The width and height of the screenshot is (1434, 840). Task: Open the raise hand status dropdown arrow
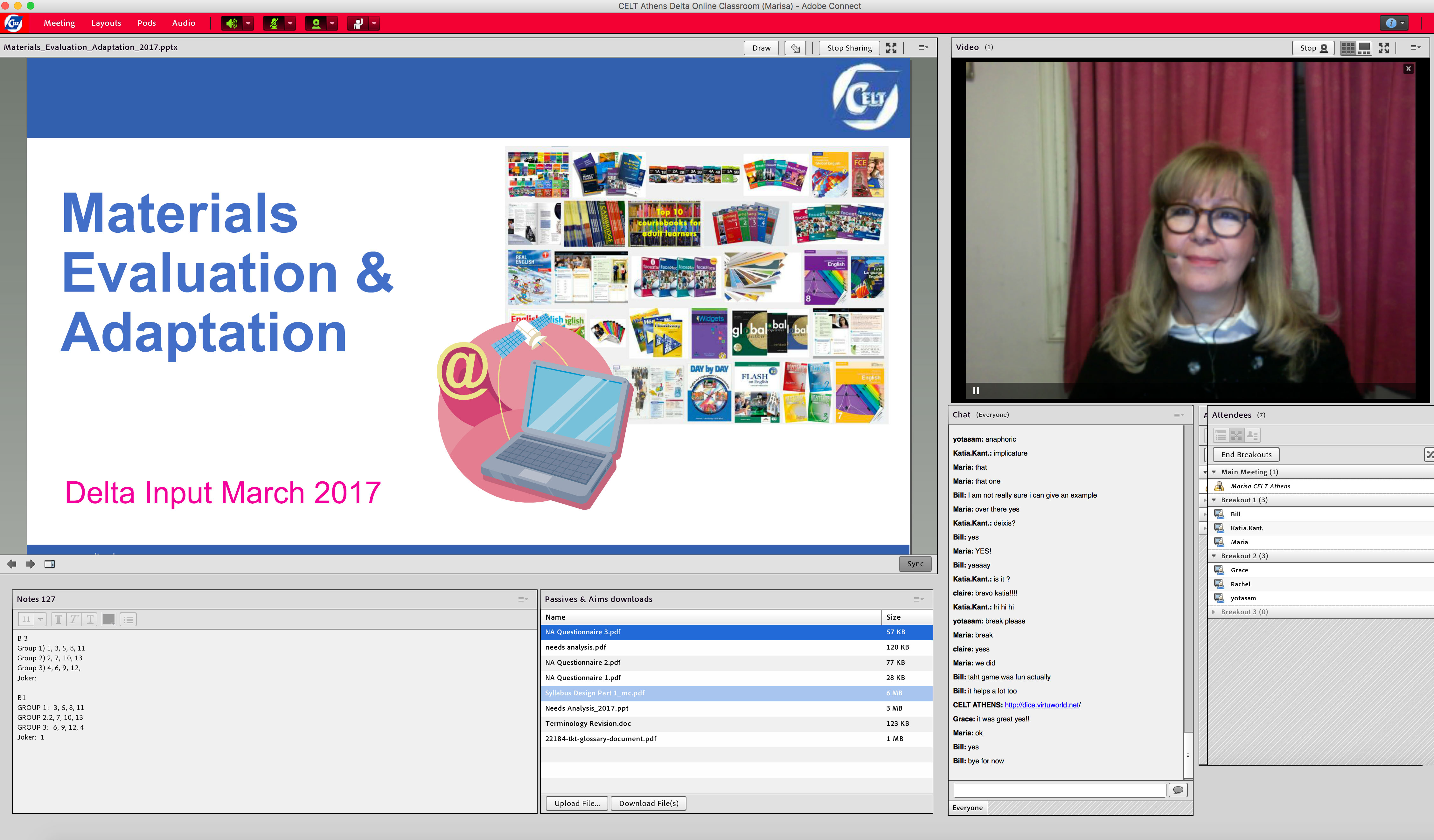click(x=374, y=23)
